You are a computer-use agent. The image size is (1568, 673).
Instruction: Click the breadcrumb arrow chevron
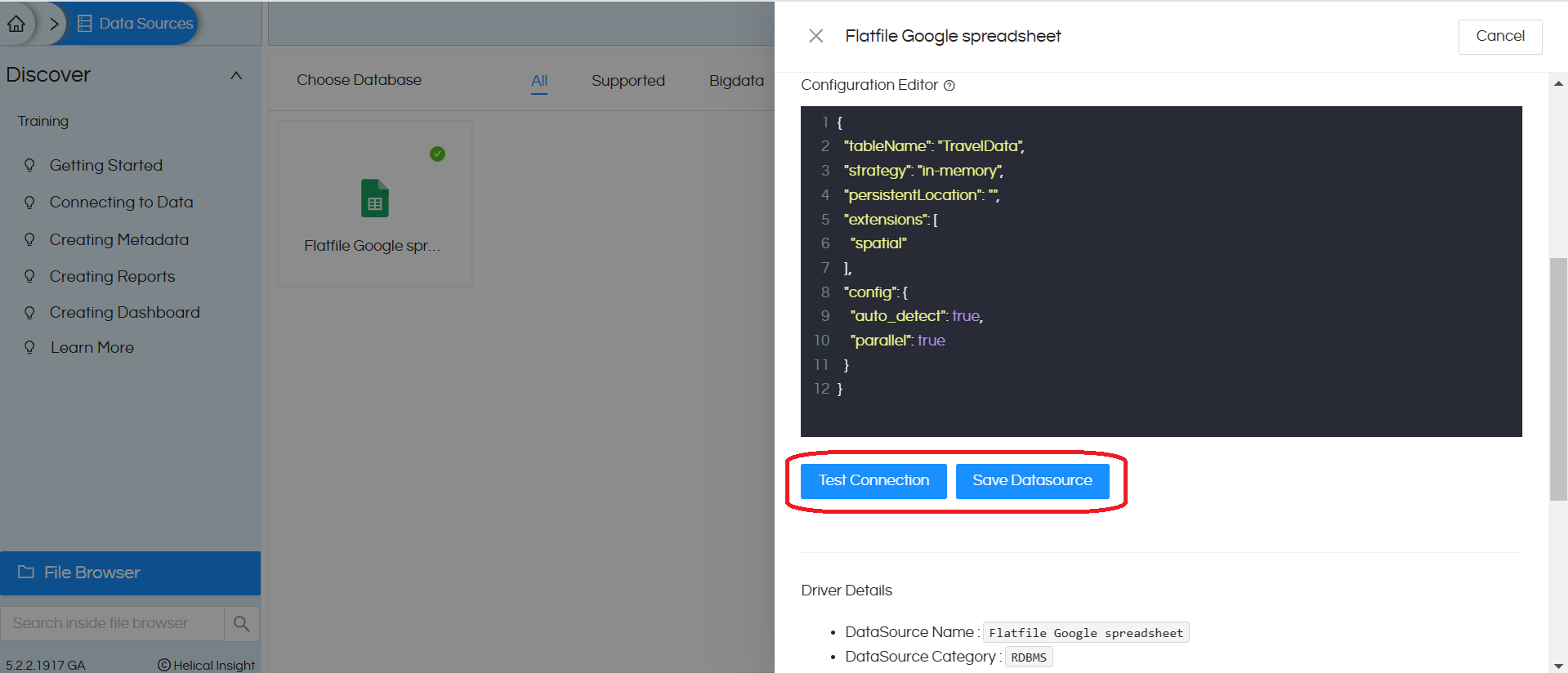(x=54, y=24)
